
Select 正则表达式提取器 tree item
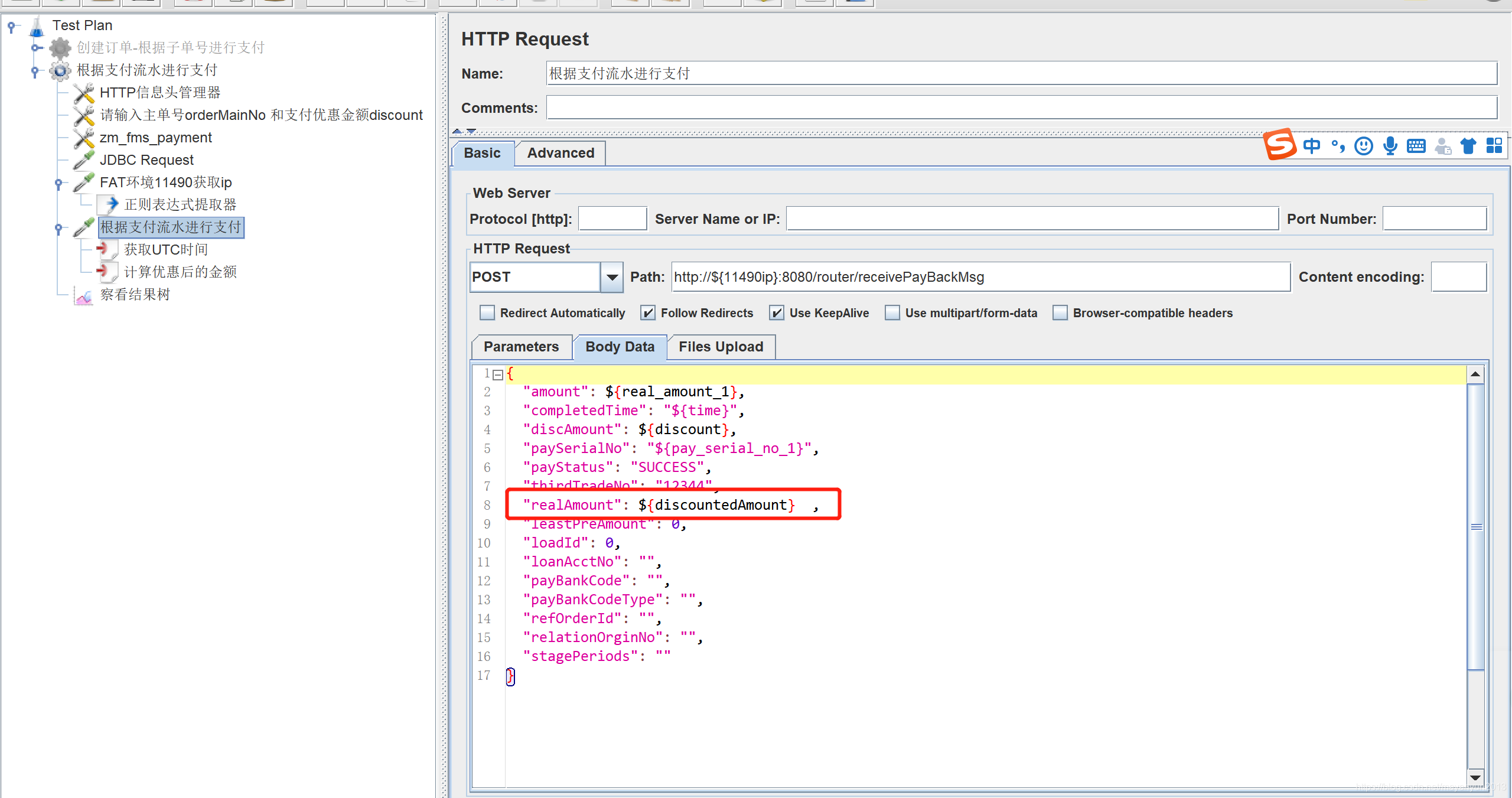click(180, 205)
